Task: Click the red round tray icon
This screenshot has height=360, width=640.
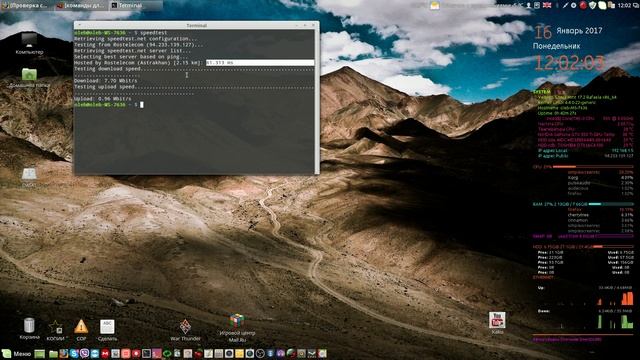Action: (583, 5)
